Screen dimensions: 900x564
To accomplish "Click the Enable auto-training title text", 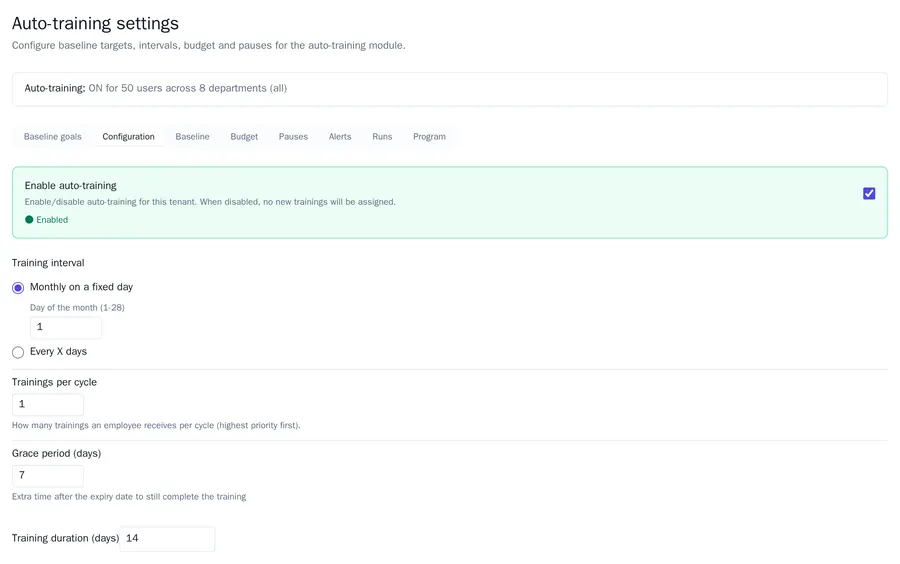I will (71, 185).
